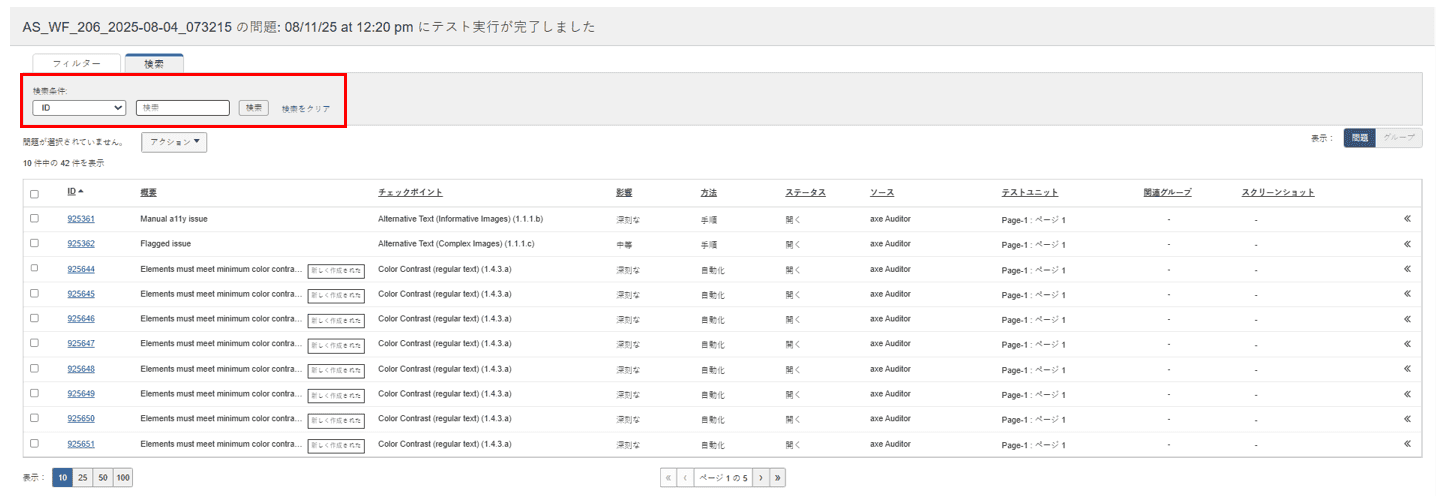The image size is (1437, 496).
Task: Expand details chevron for issue 925362
Action: pos(1406,243)
